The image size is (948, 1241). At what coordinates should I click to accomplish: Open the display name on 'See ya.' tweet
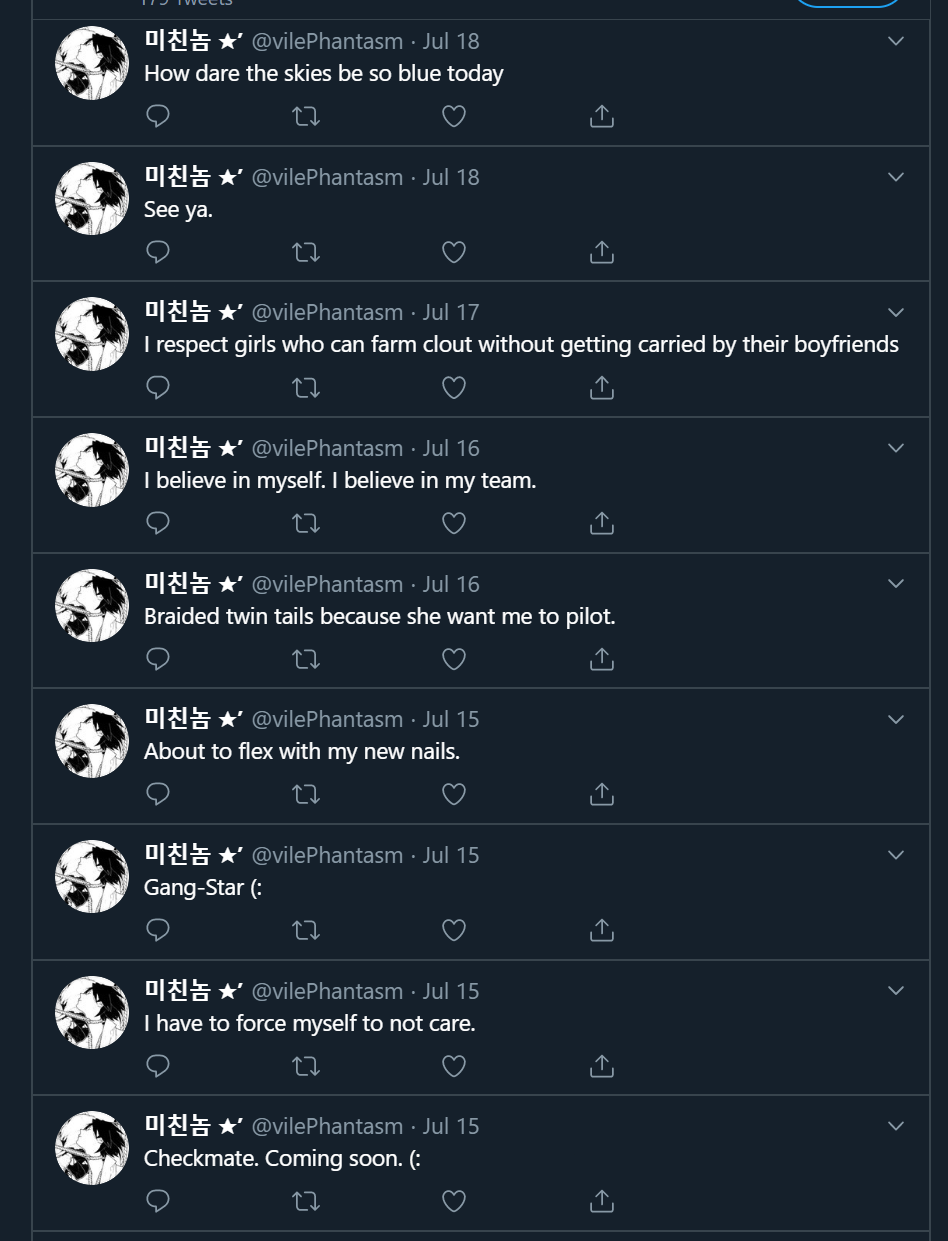coord(194,177)
